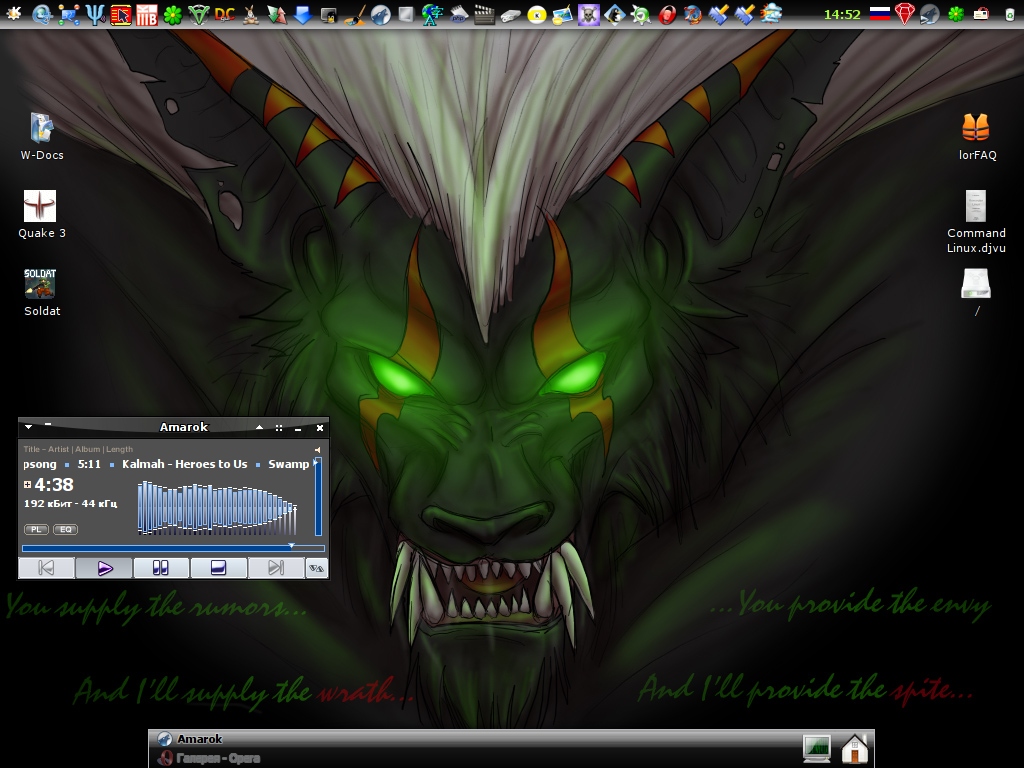Launch the orange DC file-sharing client
The height and width of the screenshot is (768, 1024).
pos(224,14)
